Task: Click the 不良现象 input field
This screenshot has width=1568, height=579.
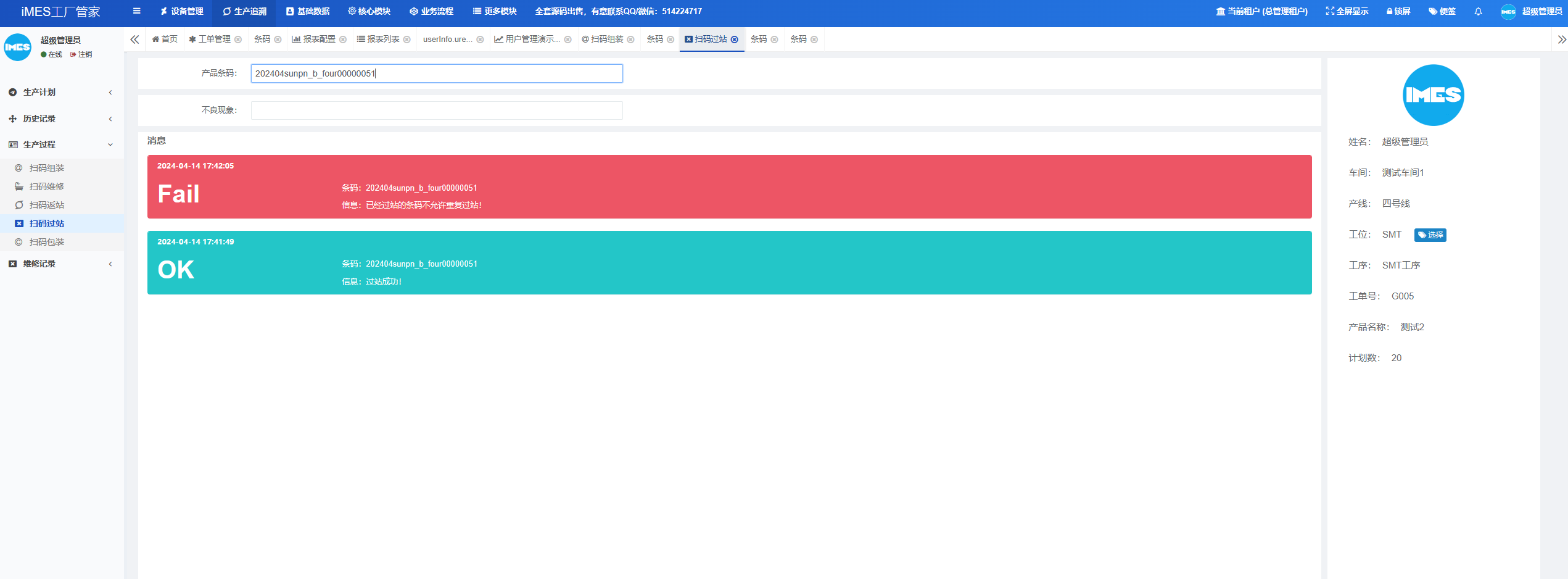Action: click(x=437, y=110)
